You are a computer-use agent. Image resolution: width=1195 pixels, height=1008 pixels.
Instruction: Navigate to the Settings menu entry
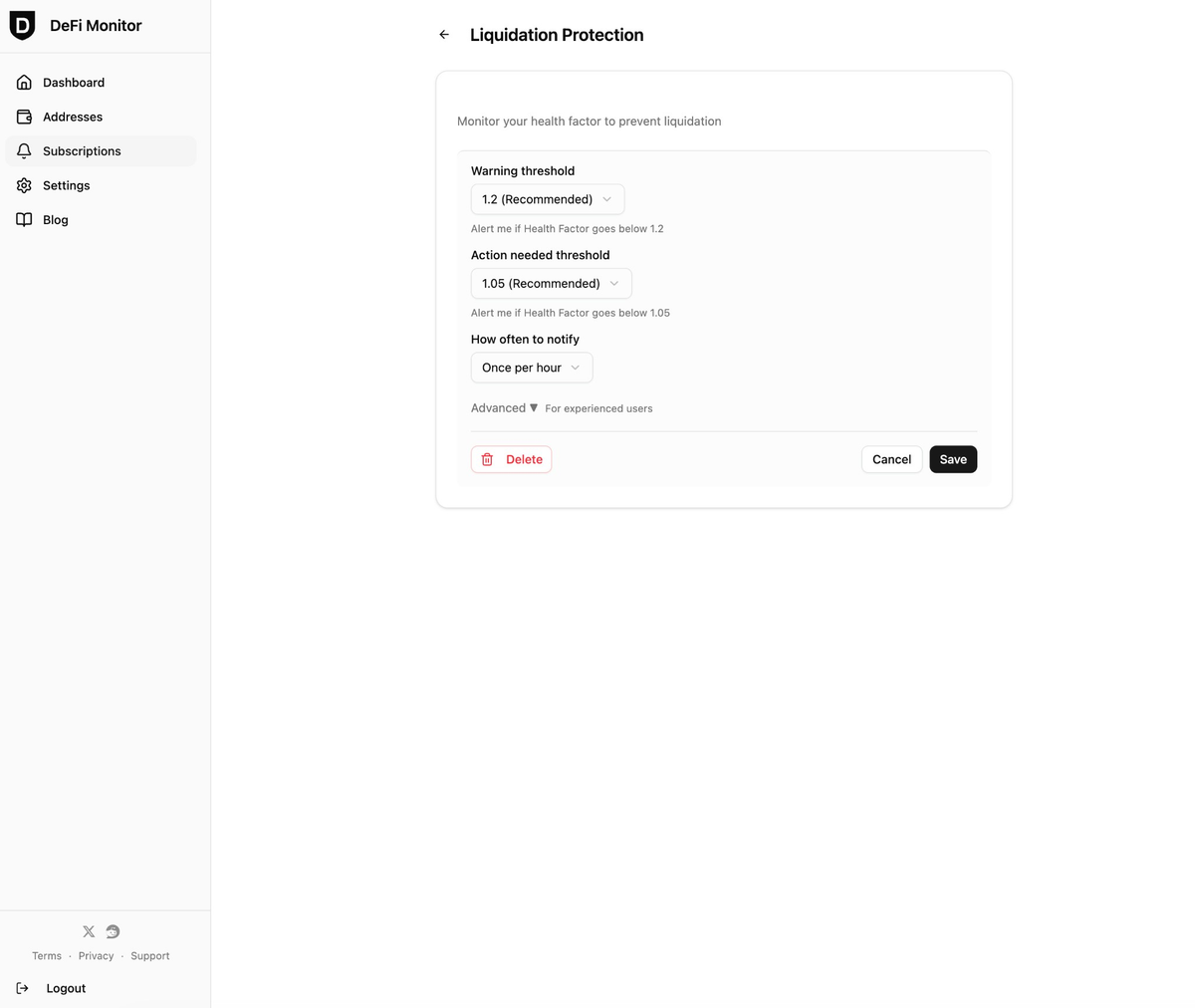tap(66, 185)
